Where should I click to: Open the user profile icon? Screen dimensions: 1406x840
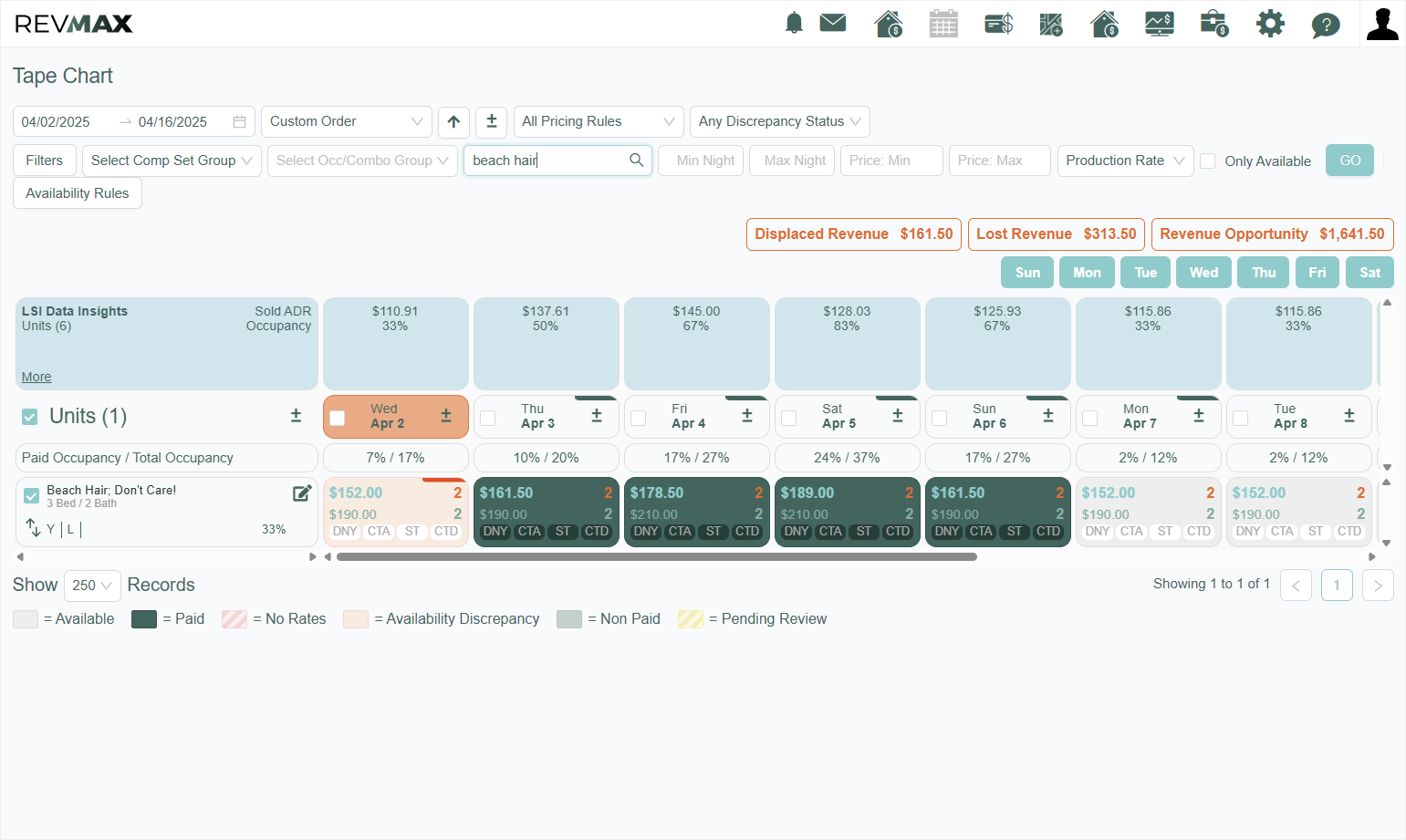pos(1382,24)
